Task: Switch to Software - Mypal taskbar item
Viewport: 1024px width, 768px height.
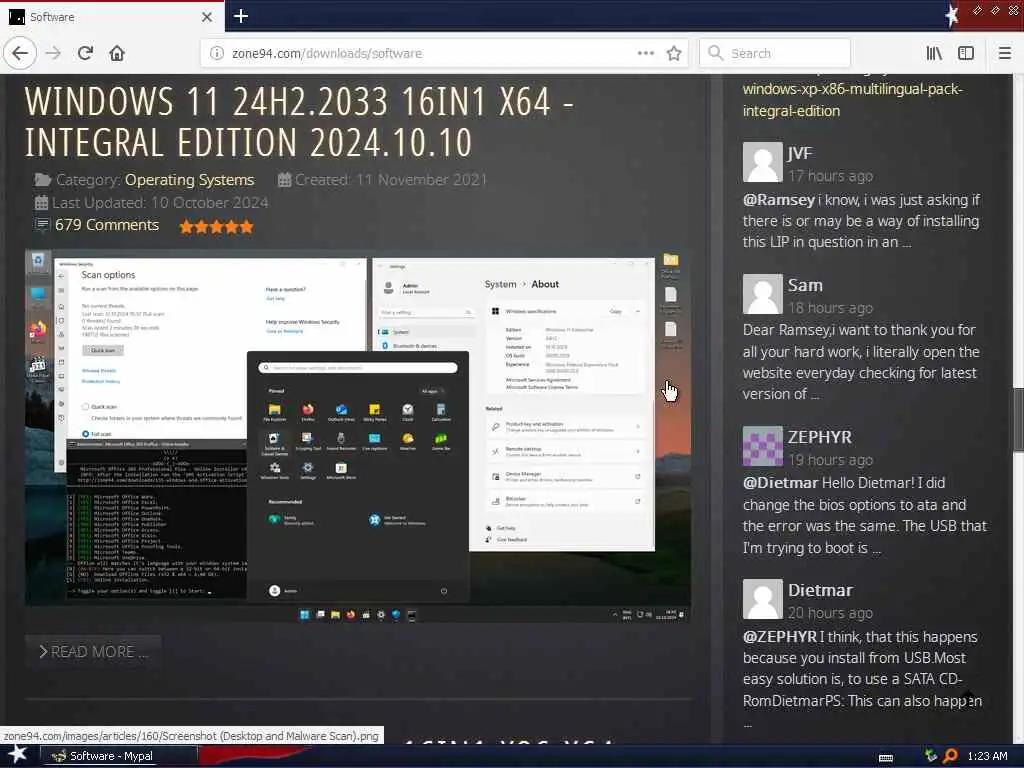Action: pyautogui.click(x=119, y=756)
